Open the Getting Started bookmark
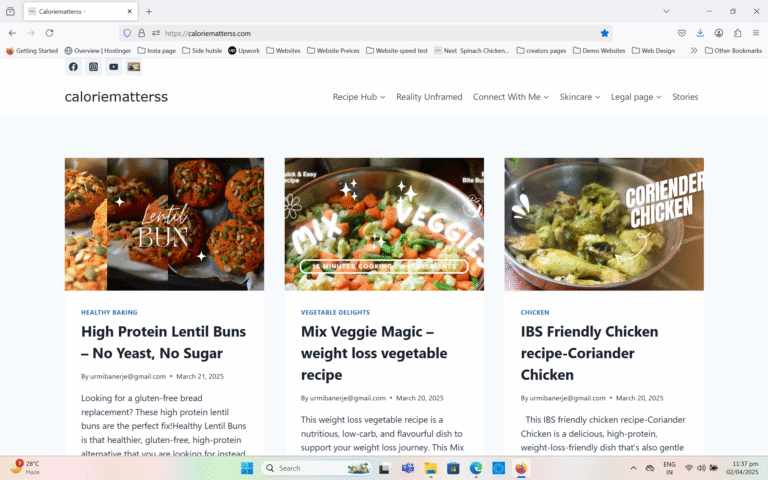 pos(32,50)
